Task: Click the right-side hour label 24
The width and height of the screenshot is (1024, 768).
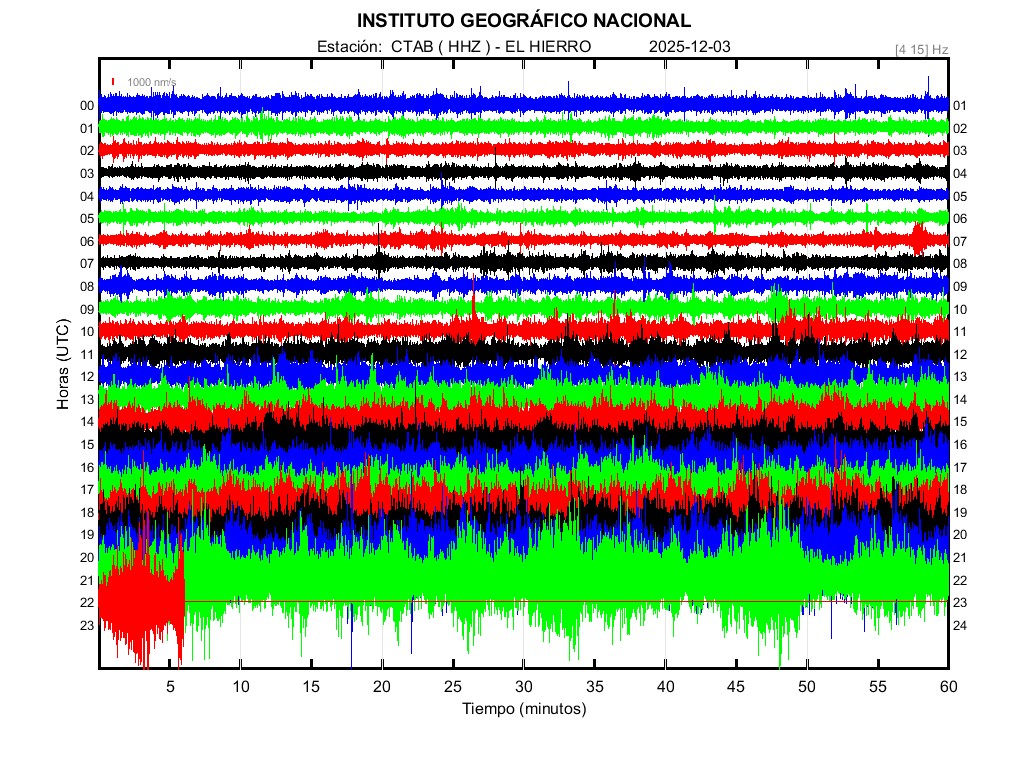Action: 960,625
